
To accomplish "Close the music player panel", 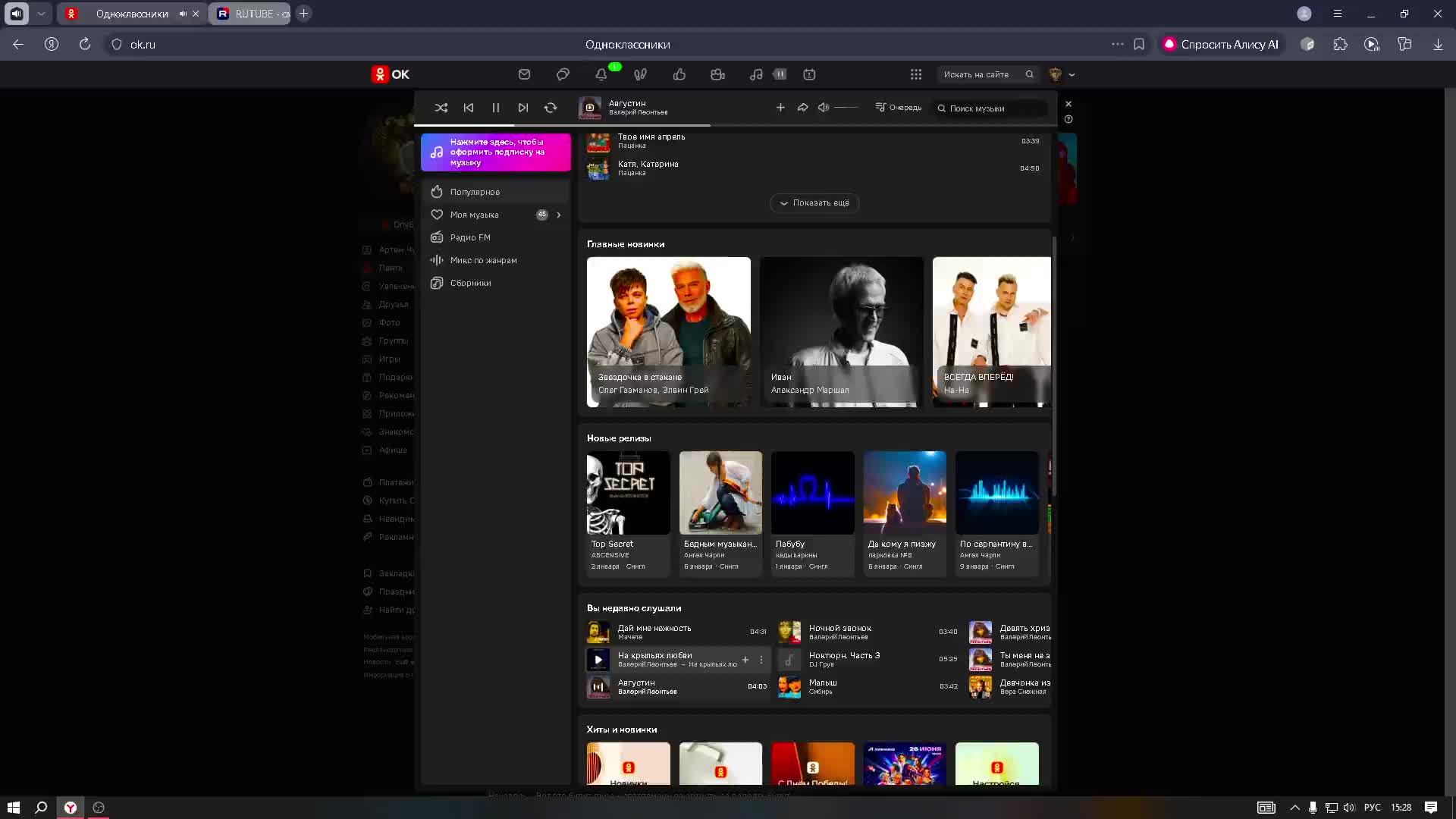I will click(x=1068, y=104).
